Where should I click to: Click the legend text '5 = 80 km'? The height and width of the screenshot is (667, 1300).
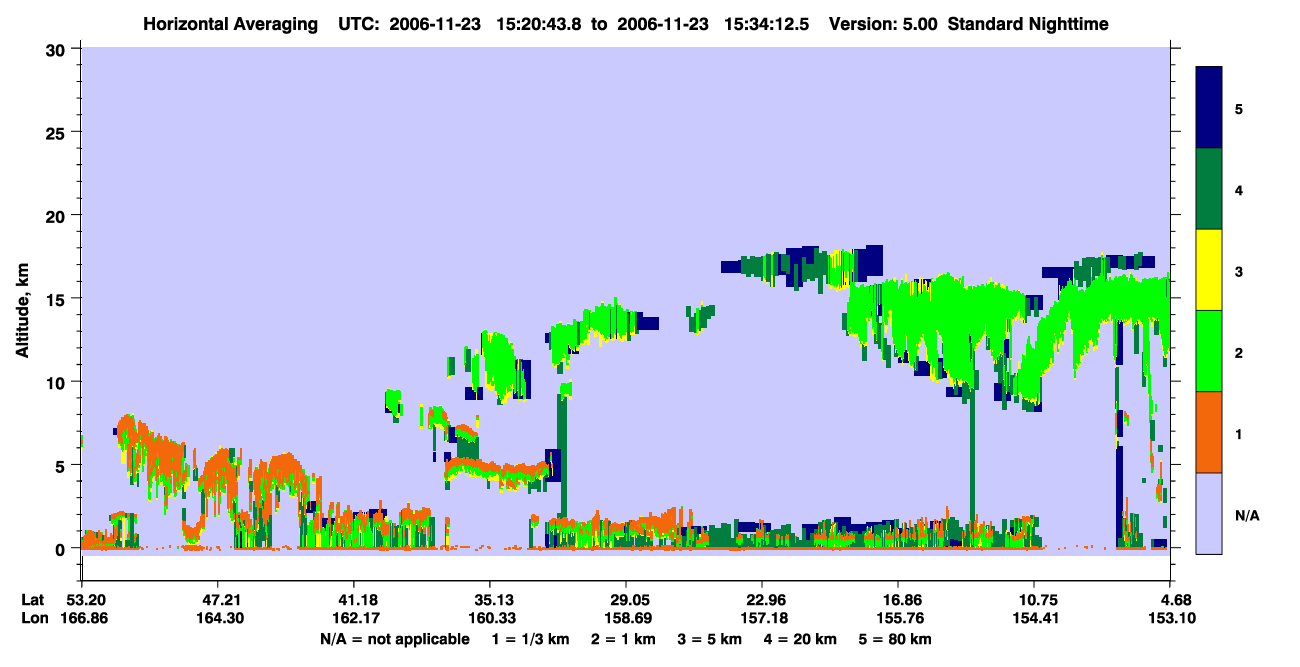897,639
